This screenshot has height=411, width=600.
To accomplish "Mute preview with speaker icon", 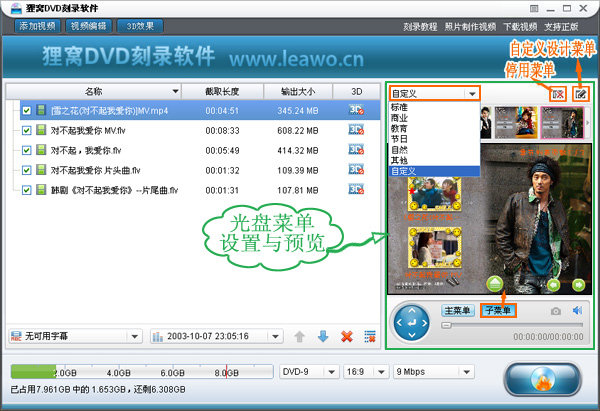I will (577, 310).
